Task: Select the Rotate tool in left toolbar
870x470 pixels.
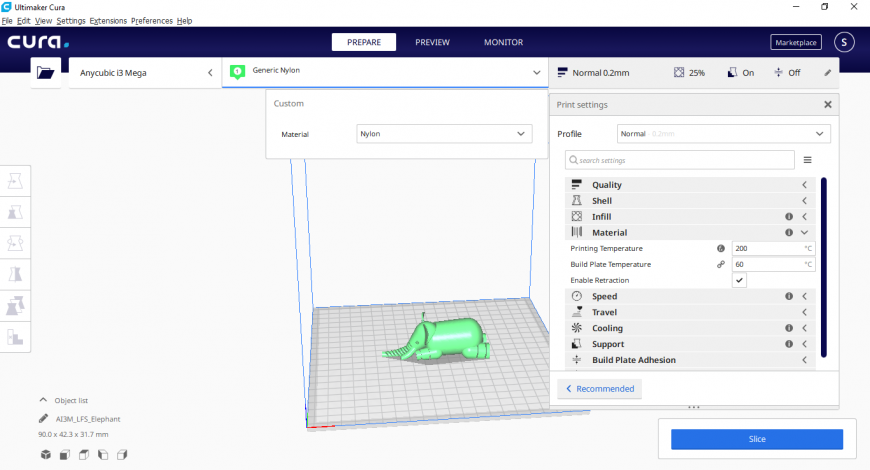Action: click(x=15, y=243)
